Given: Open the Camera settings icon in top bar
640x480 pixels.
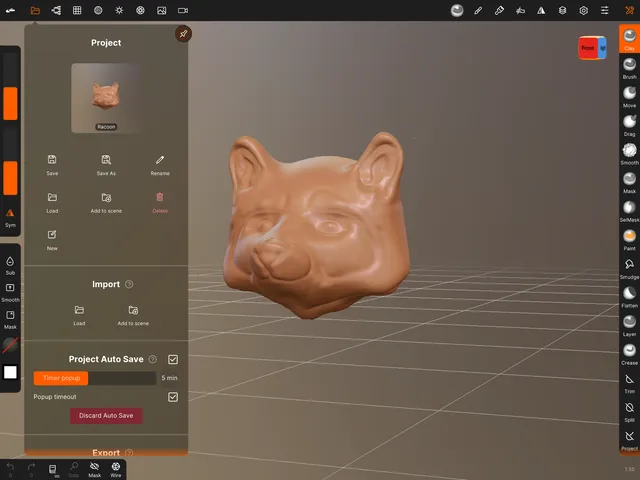Looking at the screenshot, I should click(183, 11).
